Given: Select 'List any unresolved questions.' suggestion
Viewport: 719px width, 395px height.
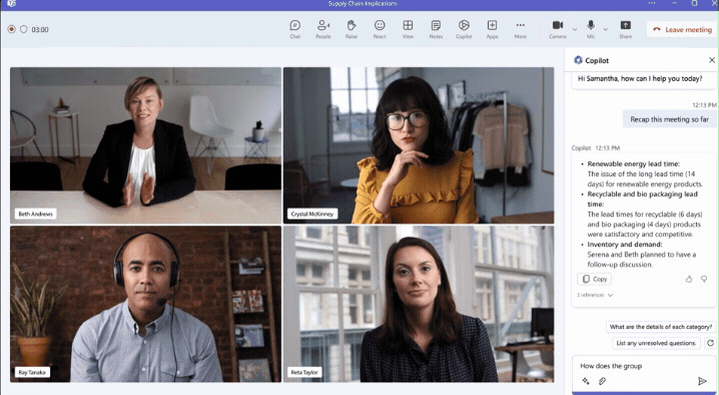Looking at the screenshot, I should [656, 343].
